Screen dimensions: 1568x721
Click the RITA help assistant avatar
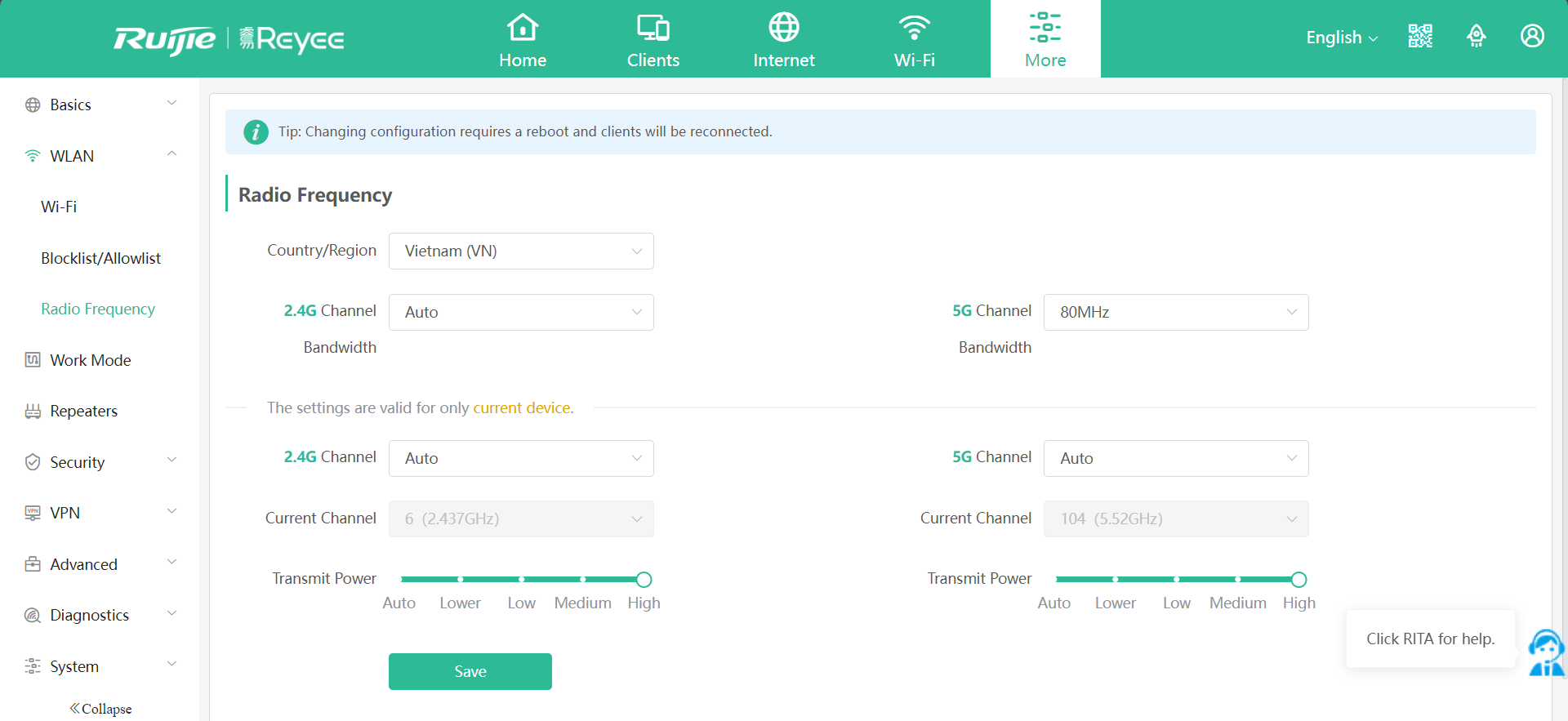click(1545, 653)
